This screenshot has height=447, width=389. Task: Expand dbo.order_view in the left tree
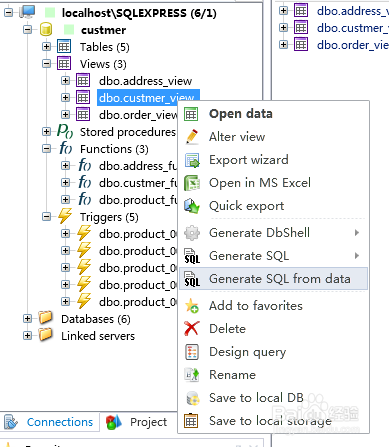click(66, 115)
